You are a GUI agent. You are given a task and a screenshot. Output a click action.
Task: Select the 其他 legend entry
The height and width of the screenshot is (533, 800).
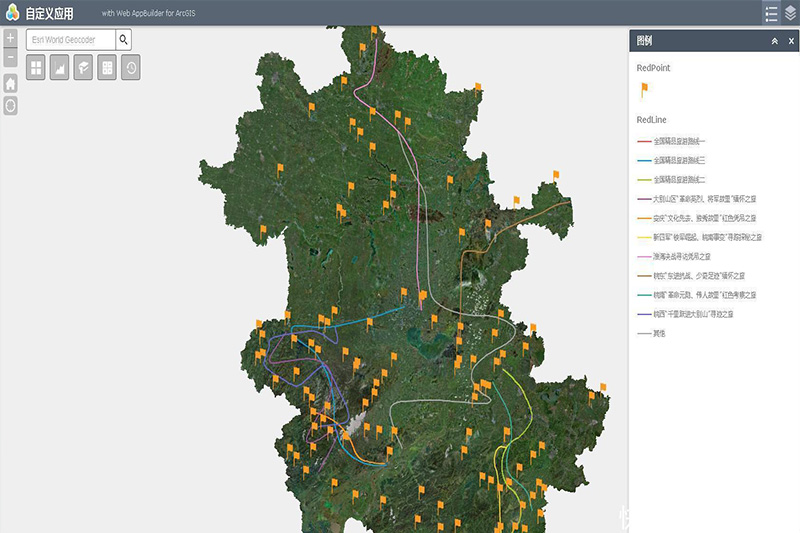point(659,333)
